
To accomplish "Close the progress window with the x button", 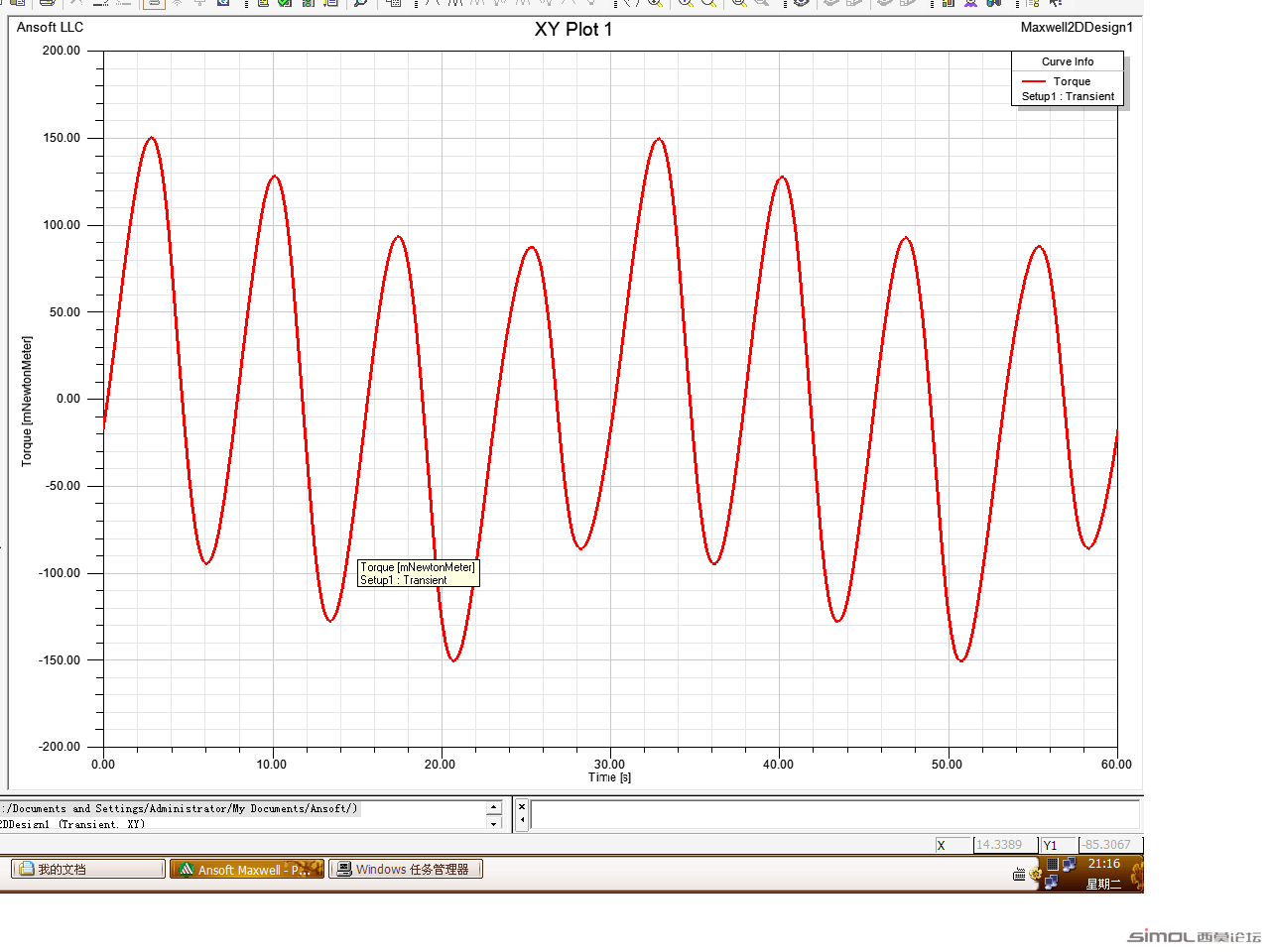I will pos(522,806).
